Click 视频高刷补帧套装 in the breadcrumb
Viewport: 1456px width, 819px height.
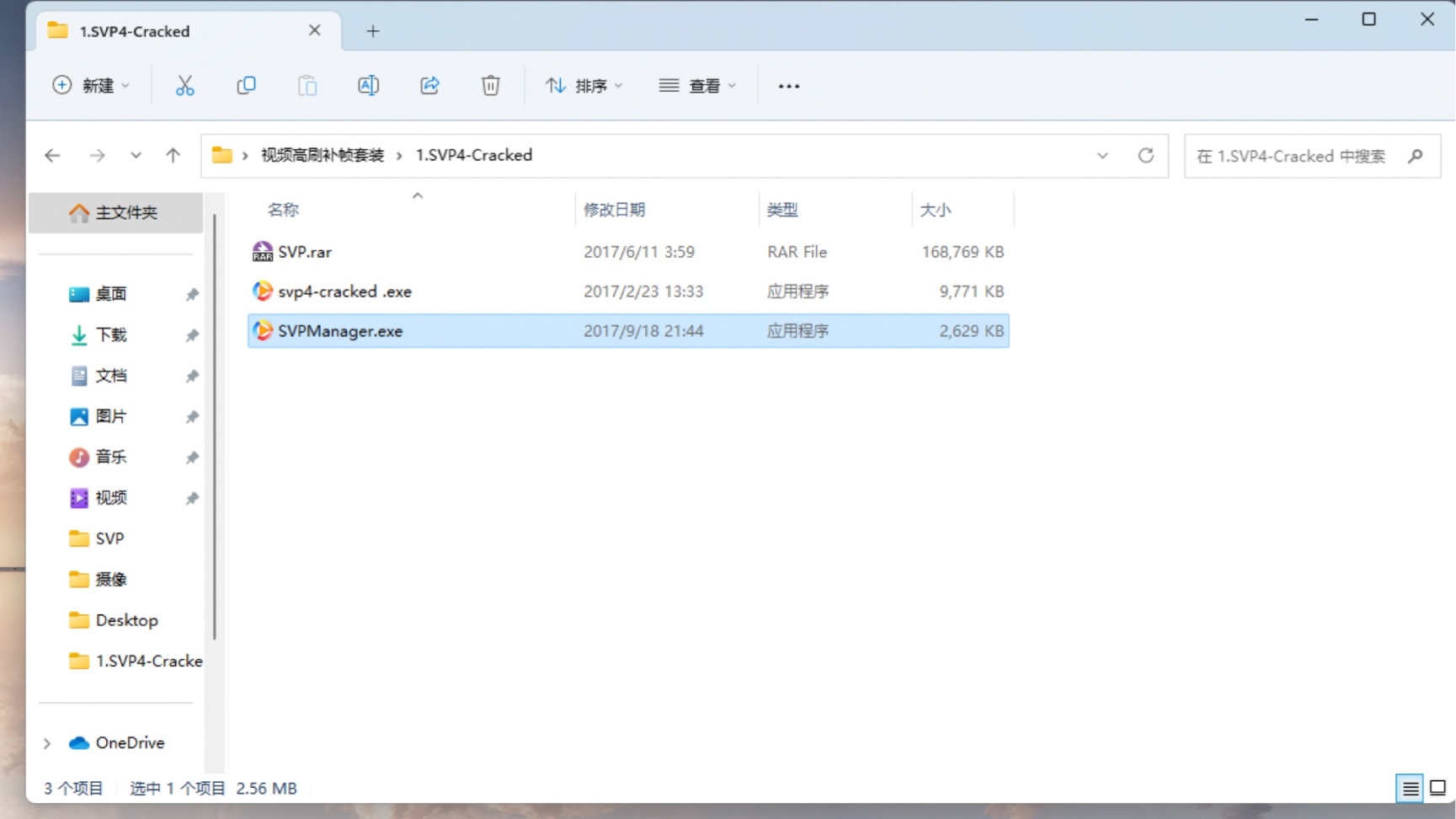point(323,155)
